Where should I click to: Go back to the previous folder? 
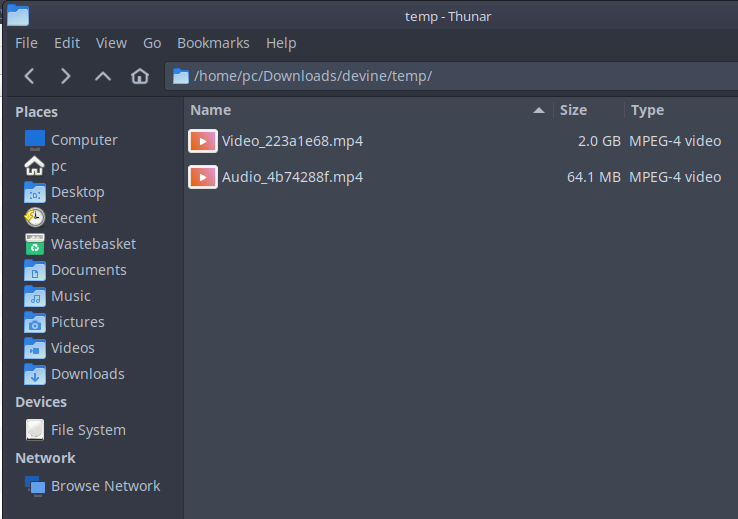(x=30, y=76)
